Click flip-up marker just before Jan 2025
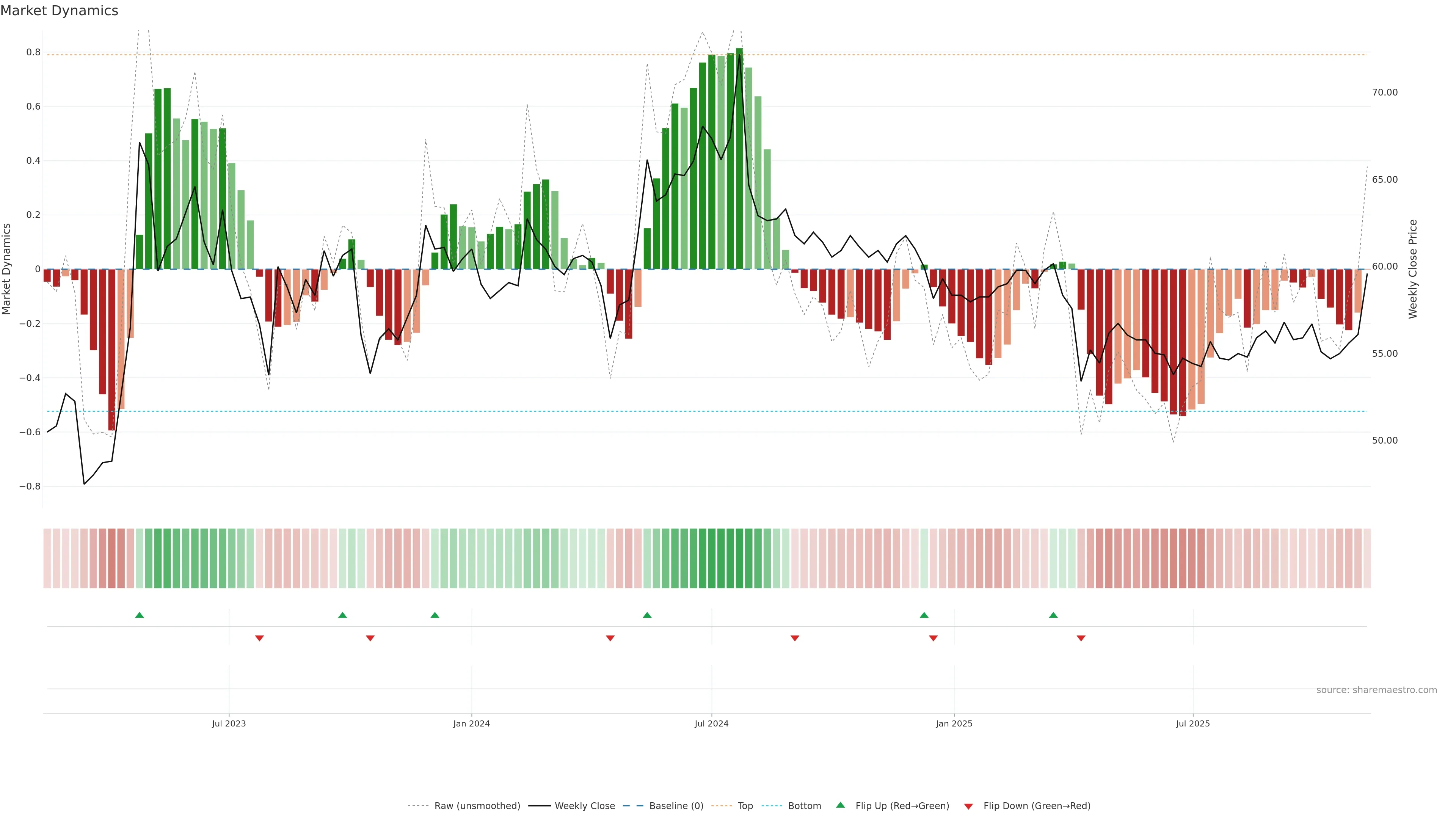Viewport: 1456px width, 819px height. click(x=924, y=615)
